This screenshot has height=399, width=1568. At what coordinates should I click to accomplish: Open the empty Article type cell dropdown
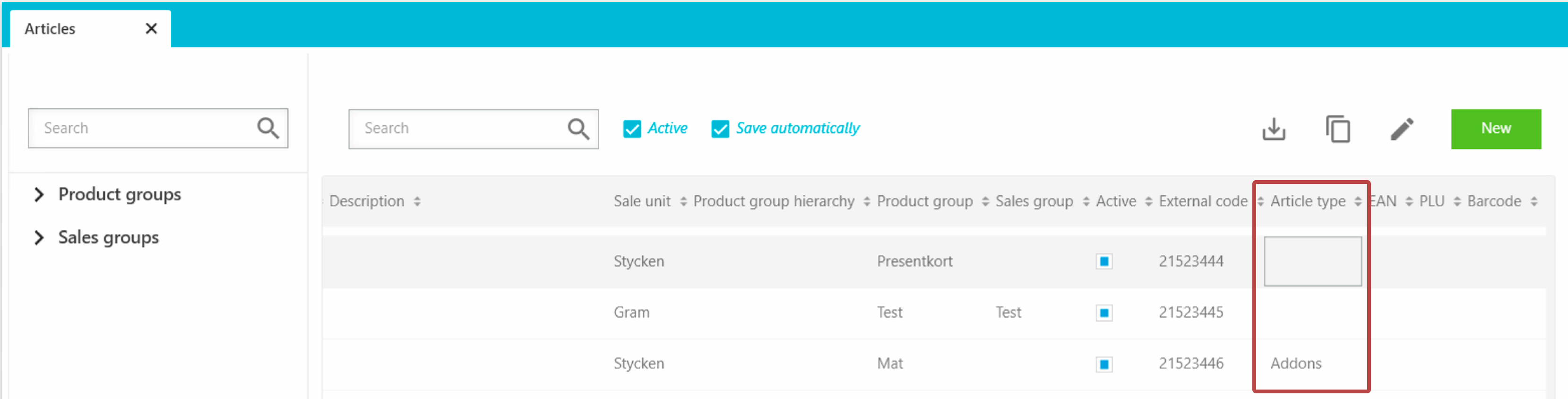tap(1312, 261)
